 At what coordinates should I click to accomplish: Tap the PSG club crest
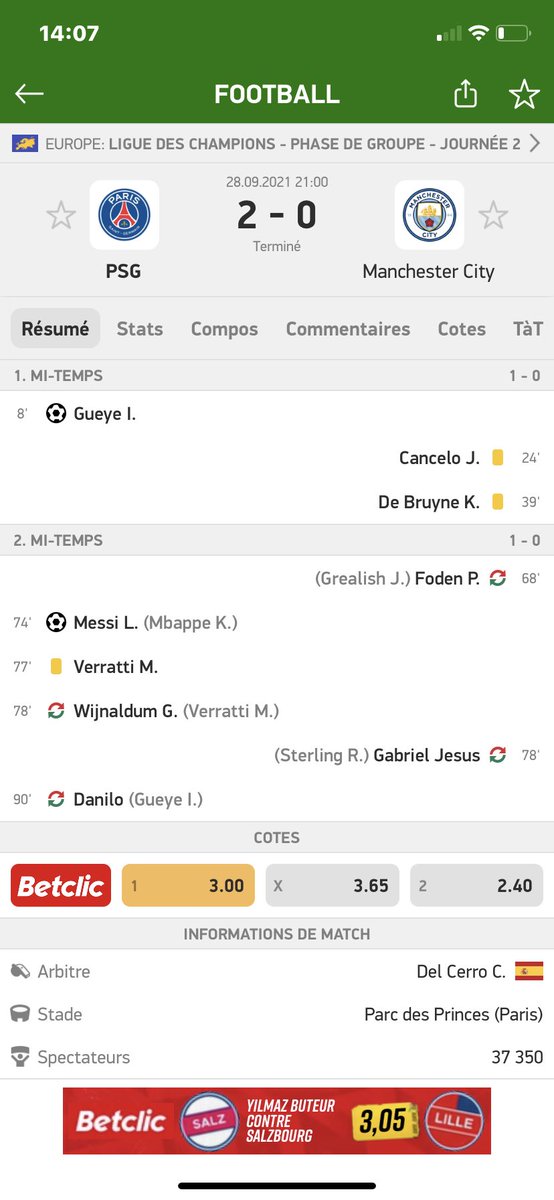click(x=124, y=215)
